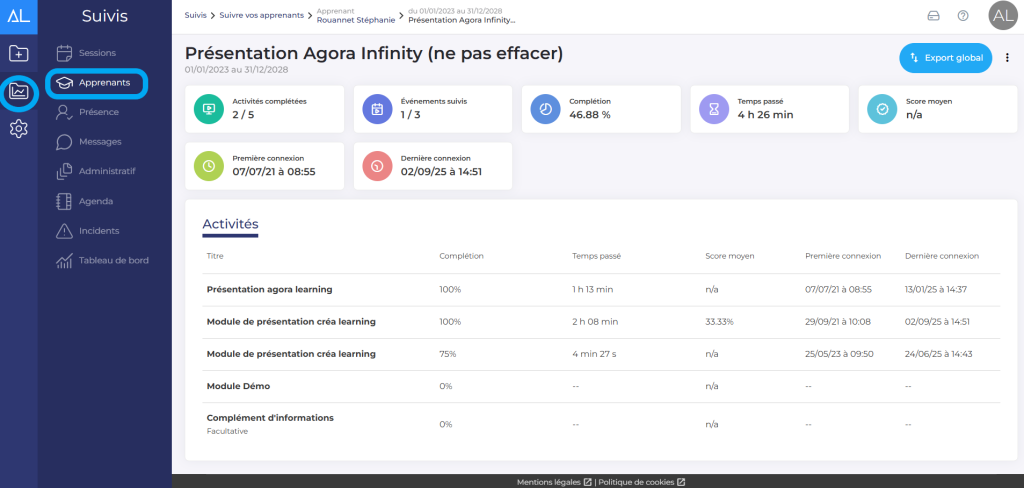Click the Suivis breadcrumb link

[x=196, y=16]
